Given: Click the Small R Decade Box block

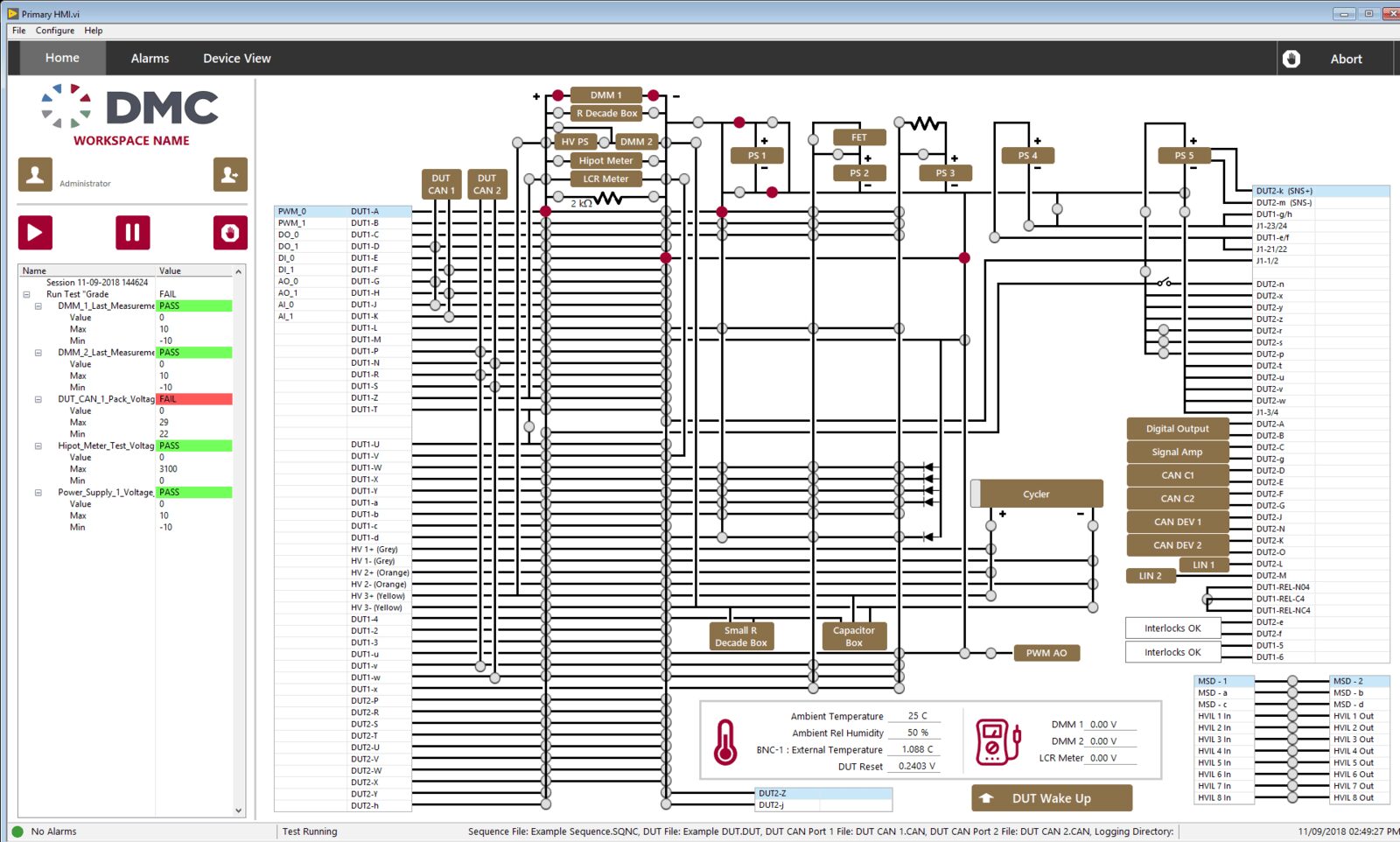Looking at the screenshot, I should [x=741, y=636].
